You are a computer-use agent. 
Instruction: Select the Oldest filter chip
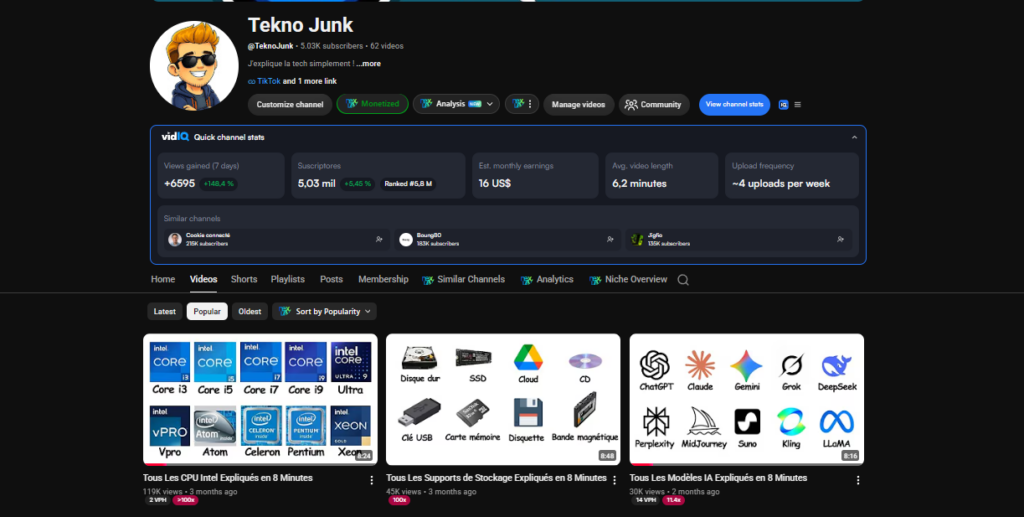249,311
